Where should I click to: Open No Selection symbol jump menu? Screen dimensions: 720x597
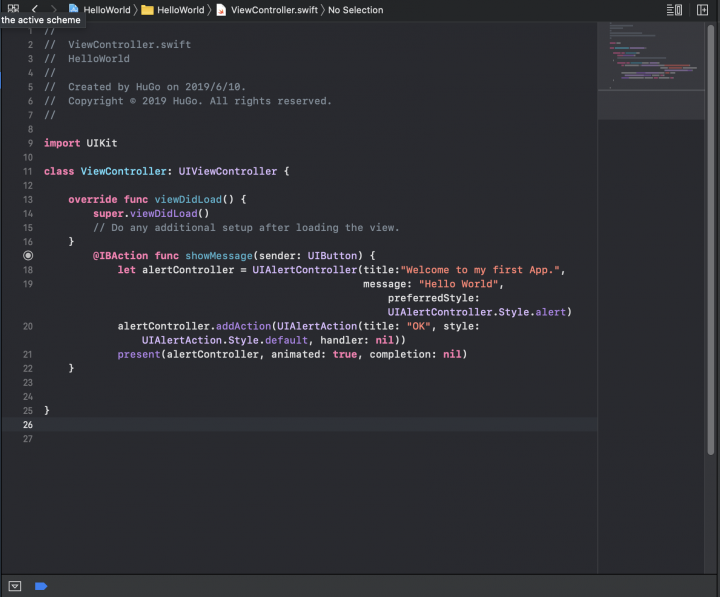pyautogui.click(x=355, y=10)
